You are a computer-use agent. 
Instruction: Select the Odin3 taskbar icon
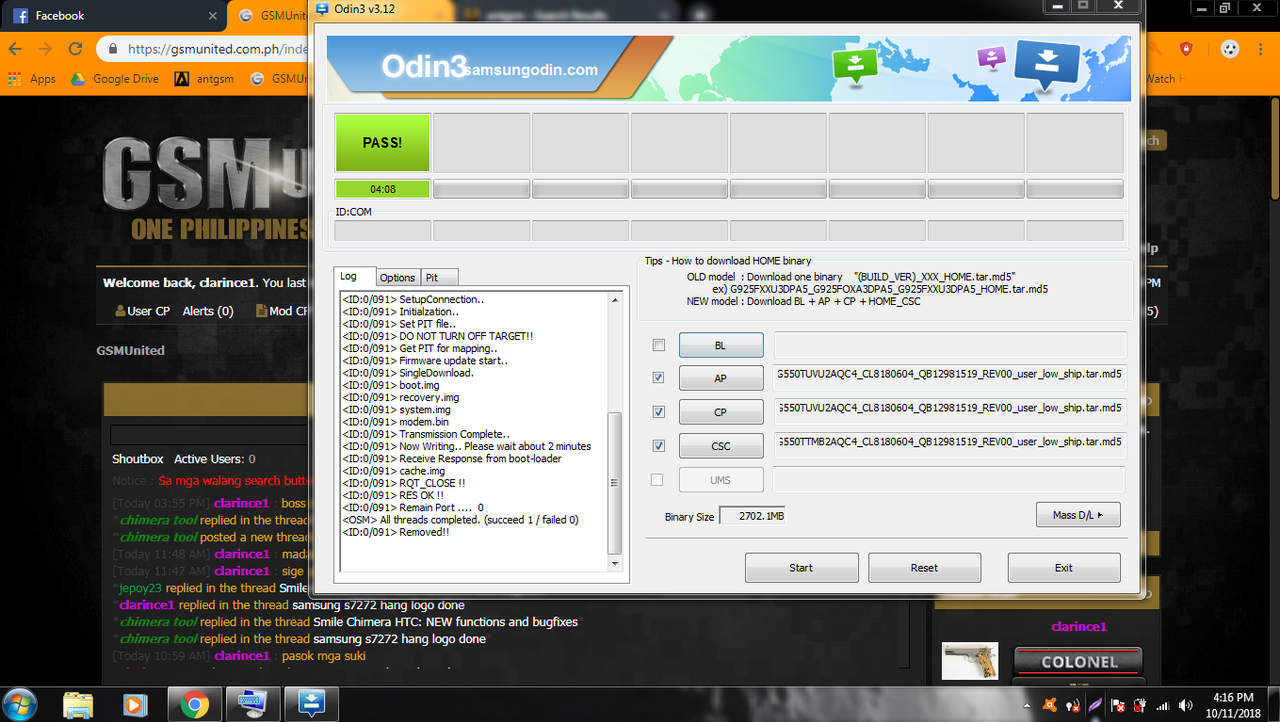pos(310,704)
